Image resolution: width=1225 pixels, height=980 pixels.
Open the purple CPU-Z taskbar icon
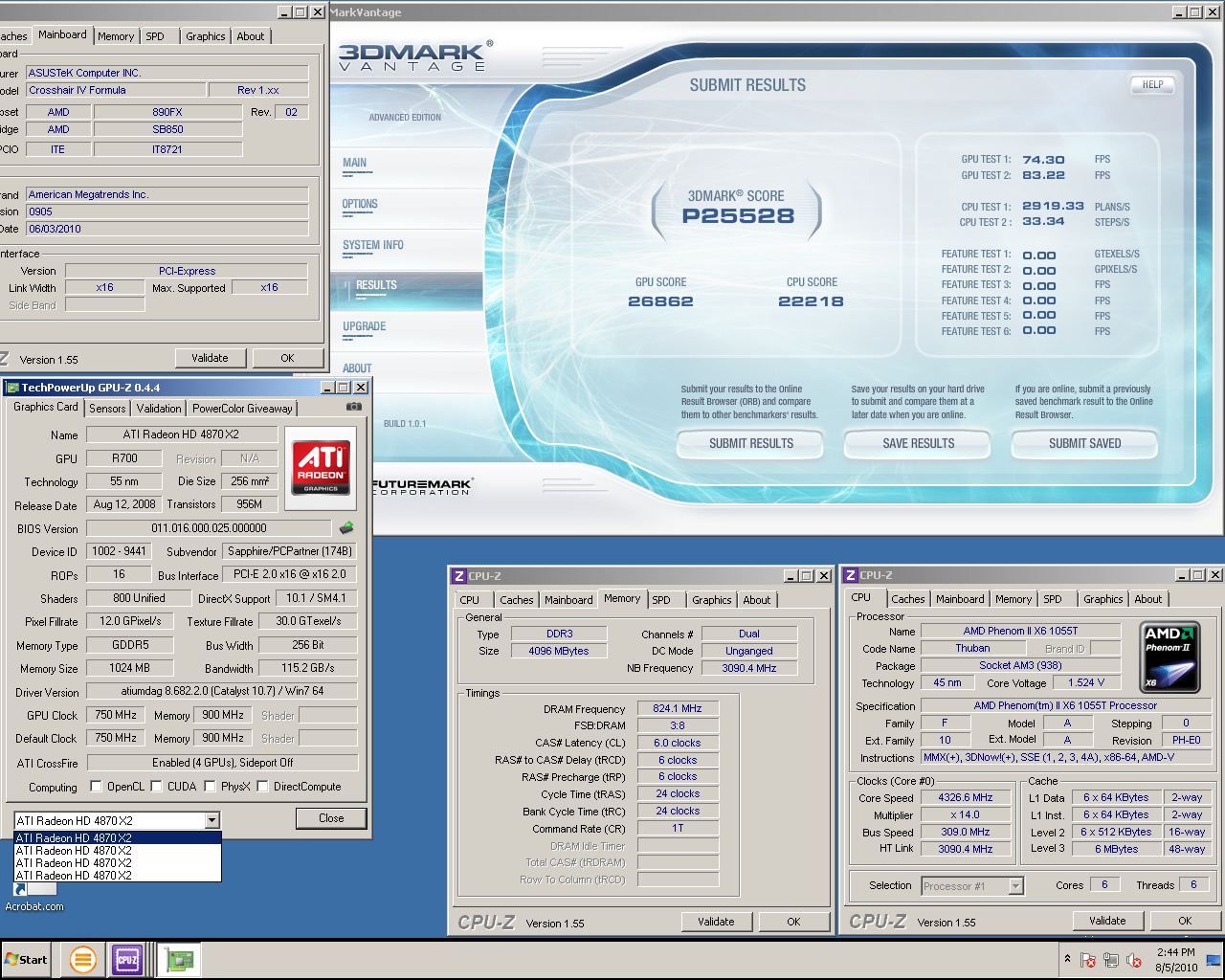click(x=127, y=959)
